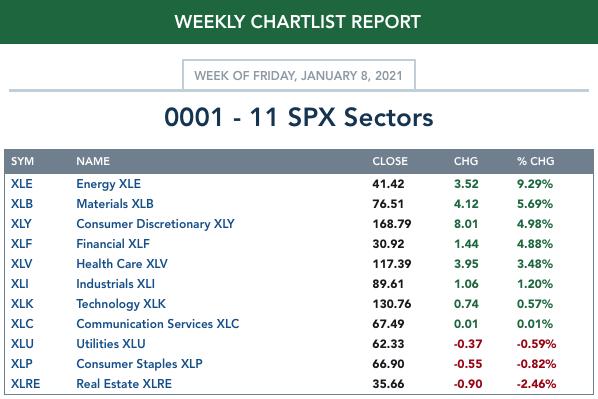Viewport: 598px width, 399px height.
Task: Open the Industrials XLI name link
Action: pos(116,284)
